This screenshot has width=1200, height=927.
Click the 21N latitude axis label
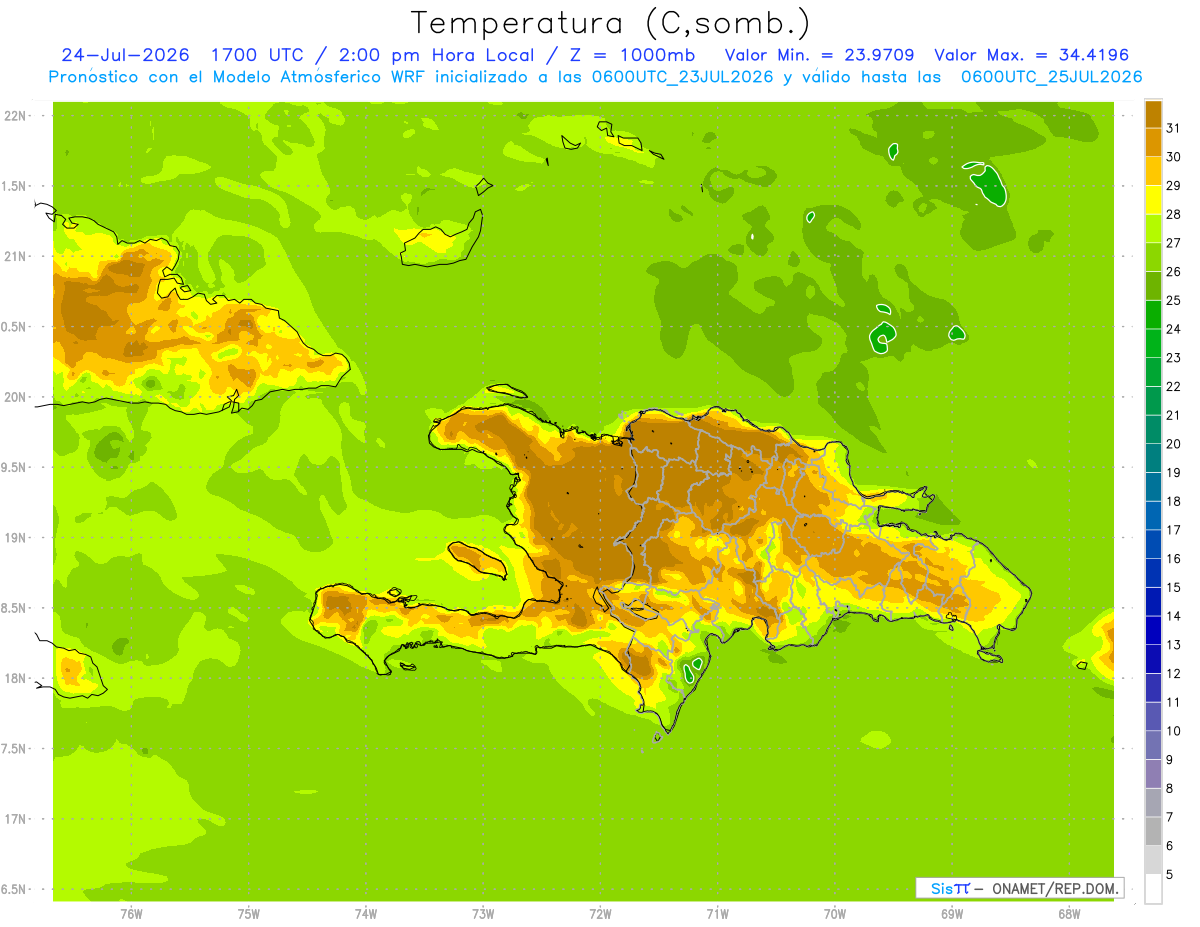[x=16, y=256]
